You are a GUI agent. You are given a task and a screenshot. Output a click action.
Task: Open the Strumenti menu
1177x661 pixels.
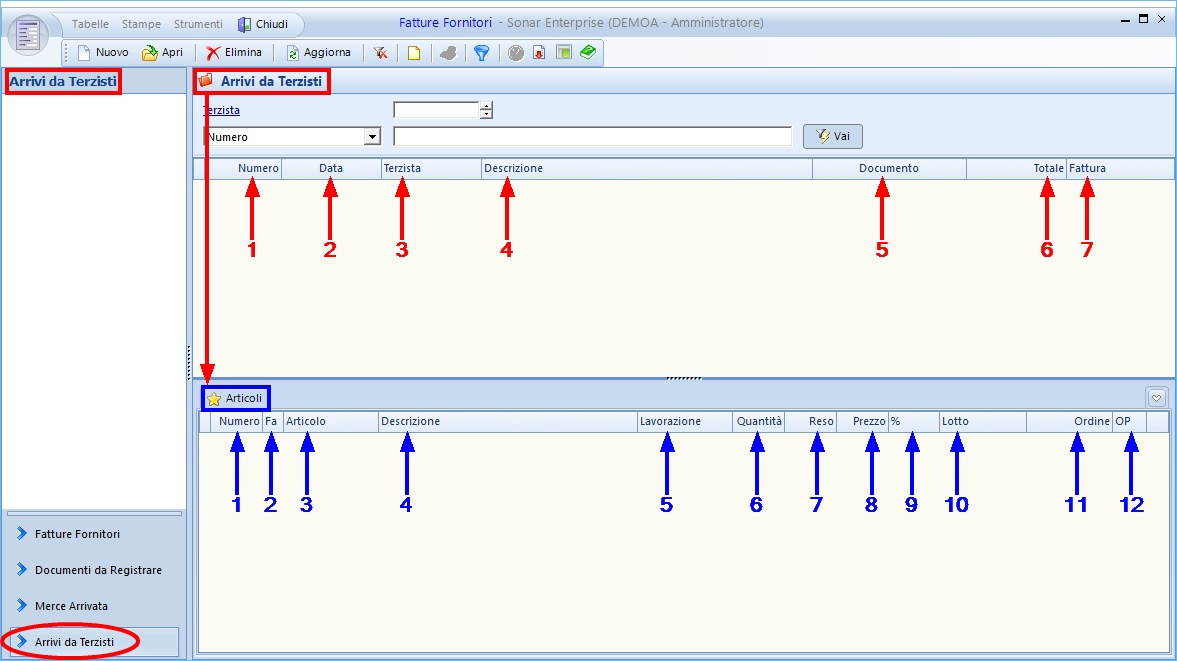click(x=198, y=24)
